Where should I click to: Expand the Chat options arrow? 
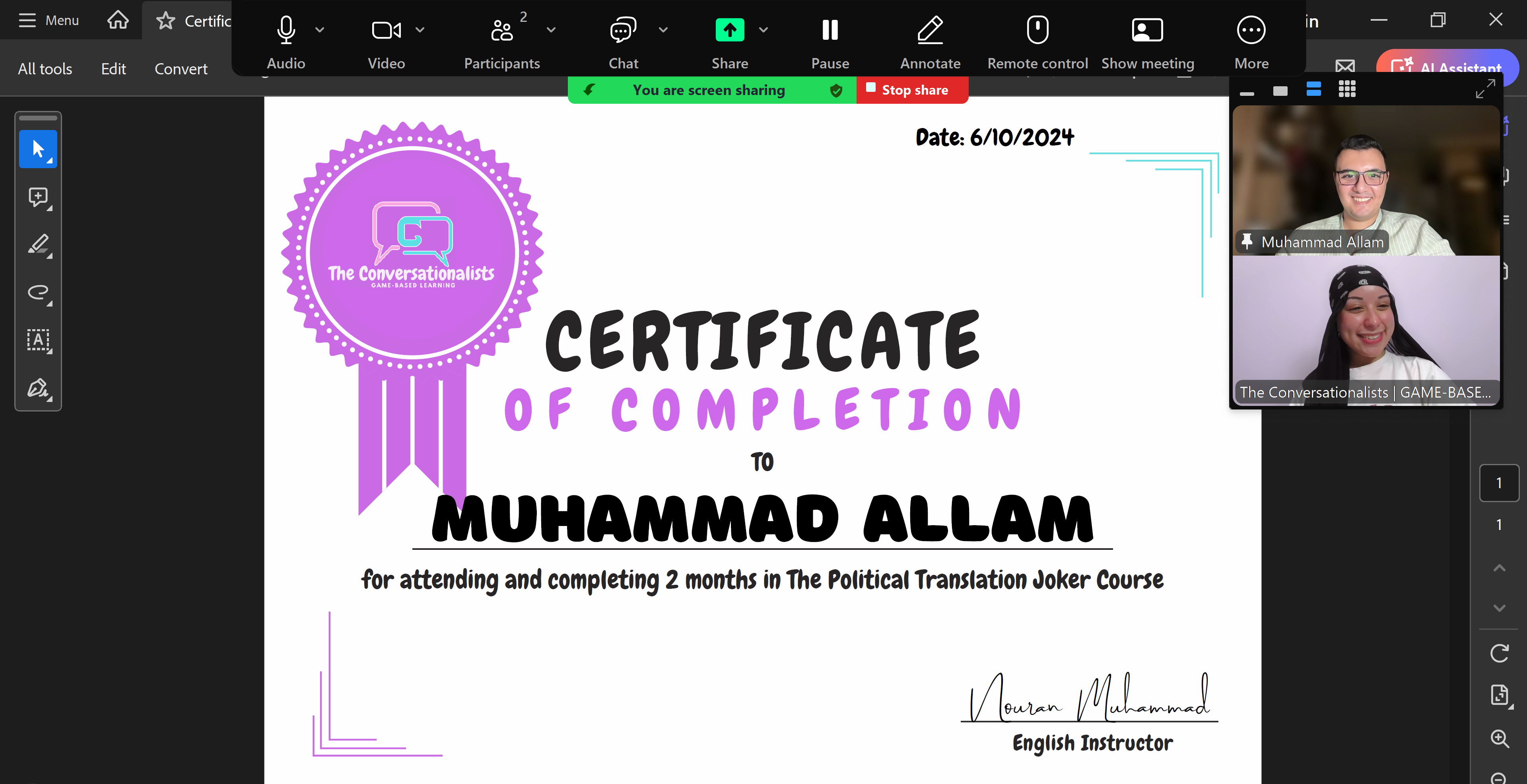pyautogui.click(x=663, y=30)
